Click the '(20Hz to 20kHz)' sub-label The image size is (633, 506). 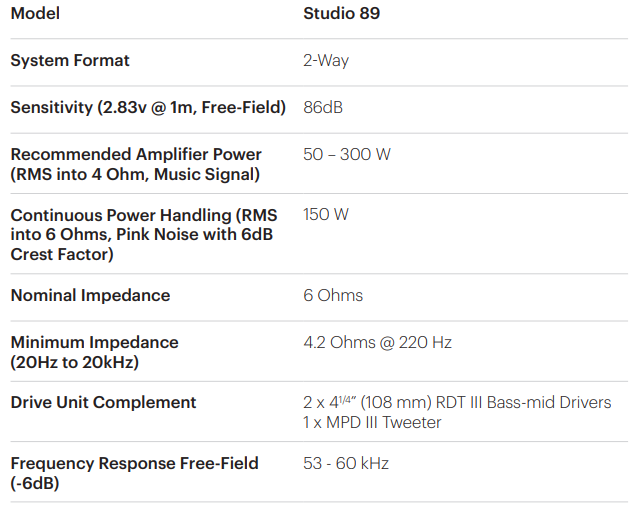point(74,362)
